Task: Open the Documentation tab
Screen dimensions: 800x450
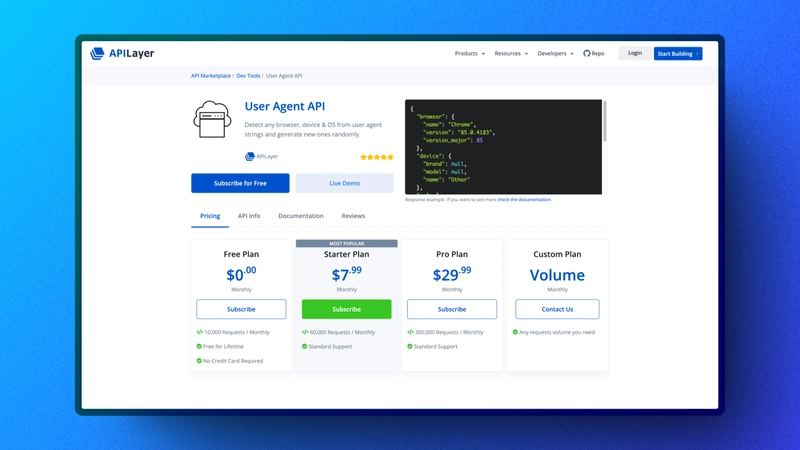Action: point(301,216)
